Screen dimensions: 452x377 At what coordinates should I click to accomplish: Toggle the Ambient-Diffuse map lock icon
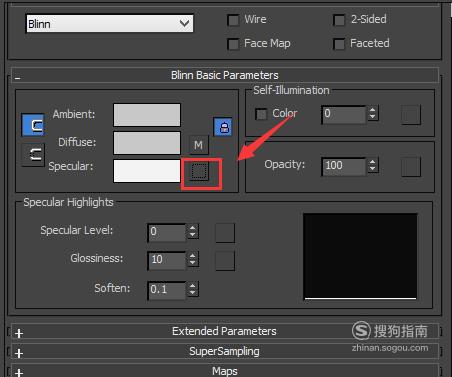[223, 127]
